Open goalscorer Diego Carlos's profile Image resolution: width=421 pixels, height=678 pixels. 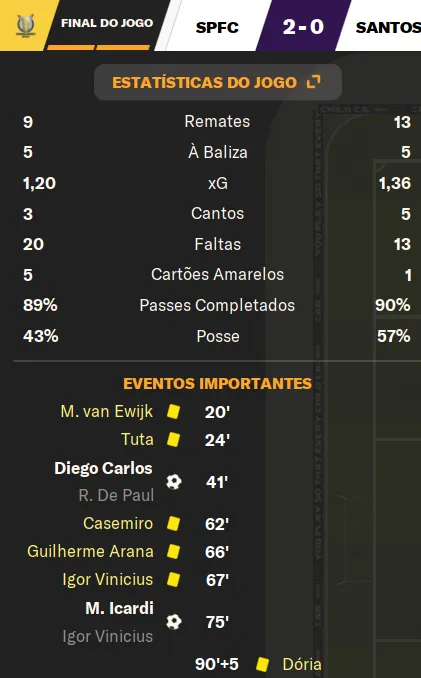[x=103, y=468]
